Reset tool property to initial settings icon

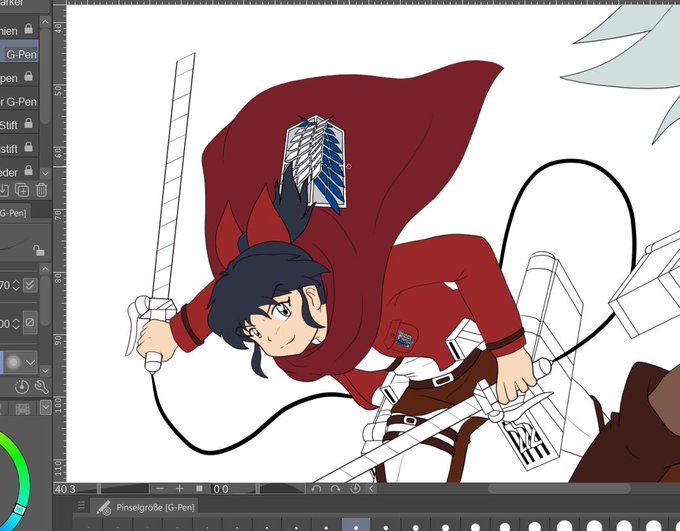tap(22, 387)
